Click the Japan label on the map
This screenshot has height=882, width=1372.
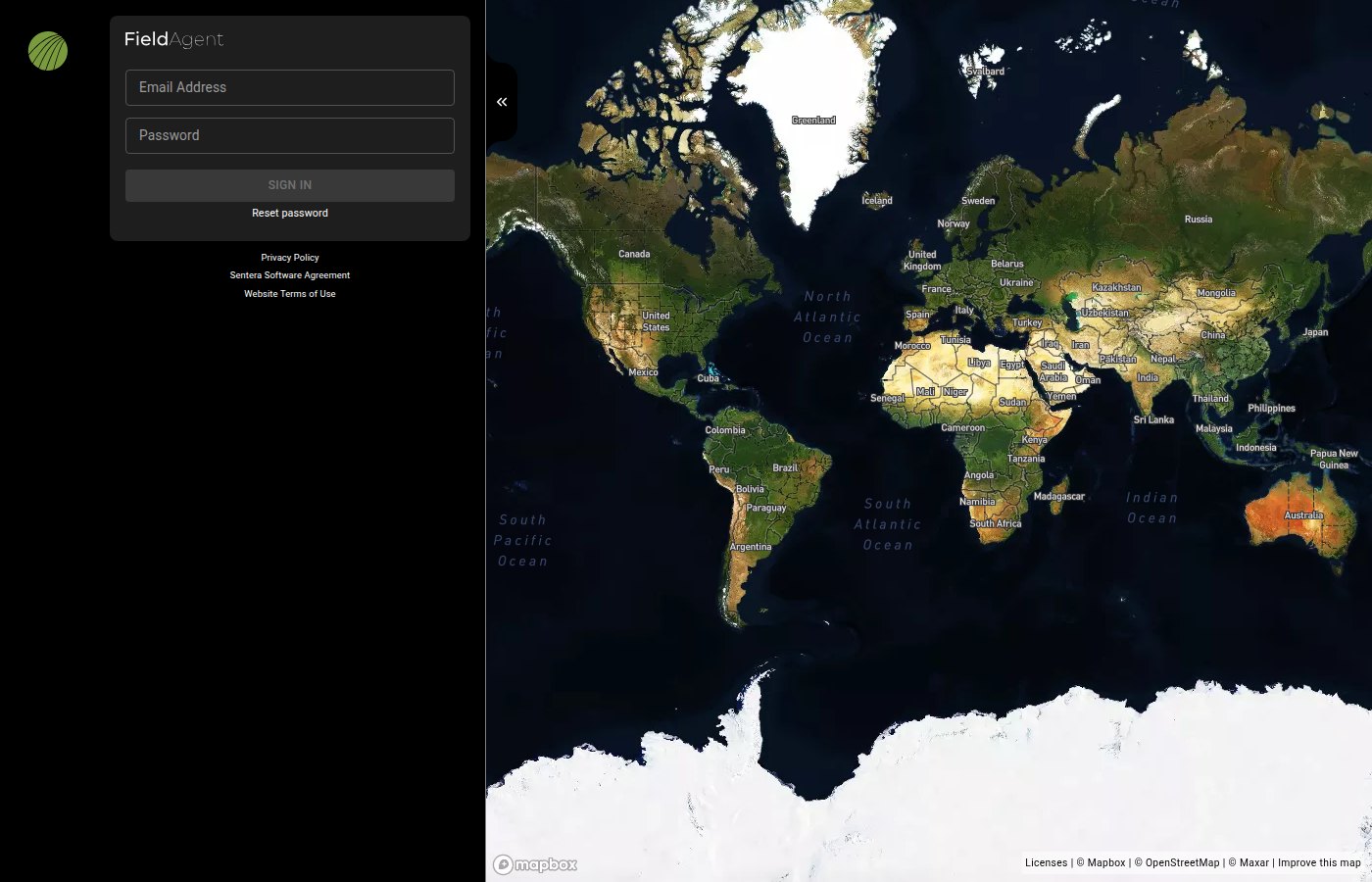point(1315,332)
